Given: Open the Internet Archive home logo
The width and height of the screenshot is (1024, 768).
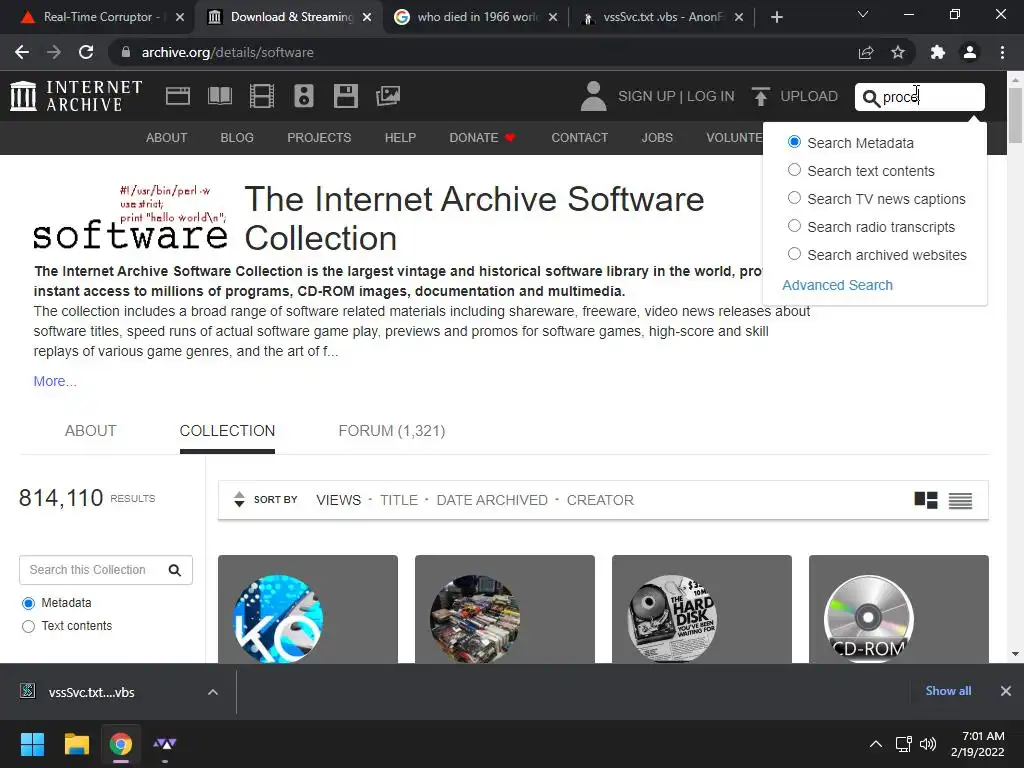Looking at the screenshot, I should click(76, 96).
